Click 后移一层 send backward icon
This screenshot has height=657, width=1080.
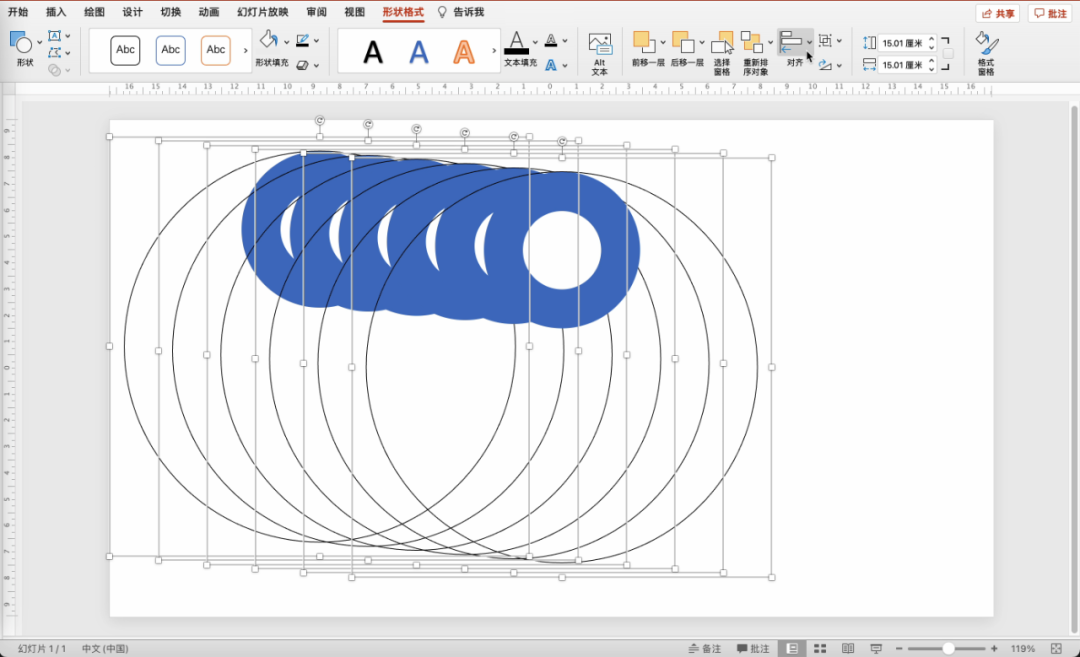click(x=683, y=42)
